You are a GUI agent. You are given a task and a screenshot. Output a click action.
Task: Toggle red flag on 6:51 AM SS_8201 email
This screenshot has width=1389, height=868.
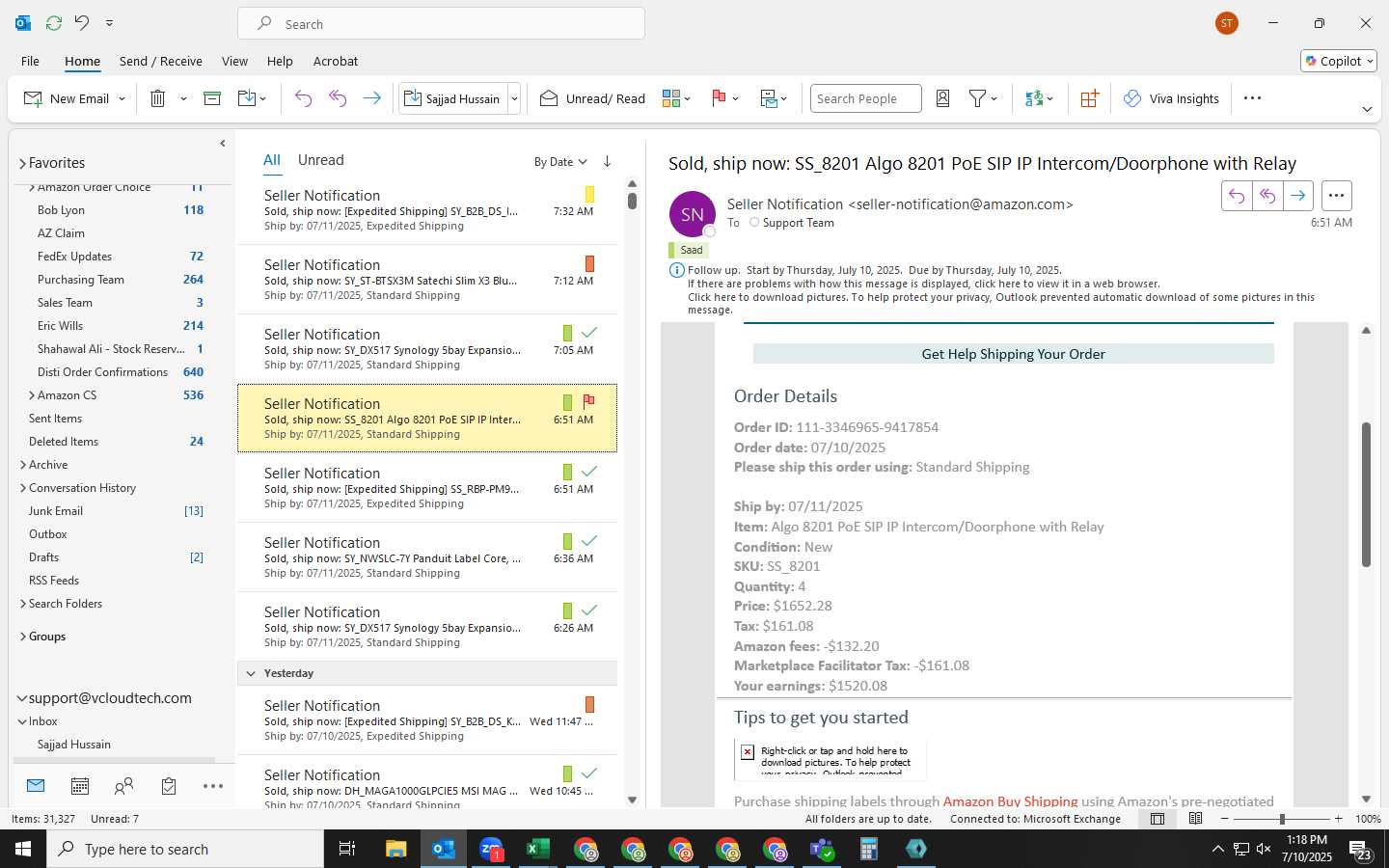(588, 401)
